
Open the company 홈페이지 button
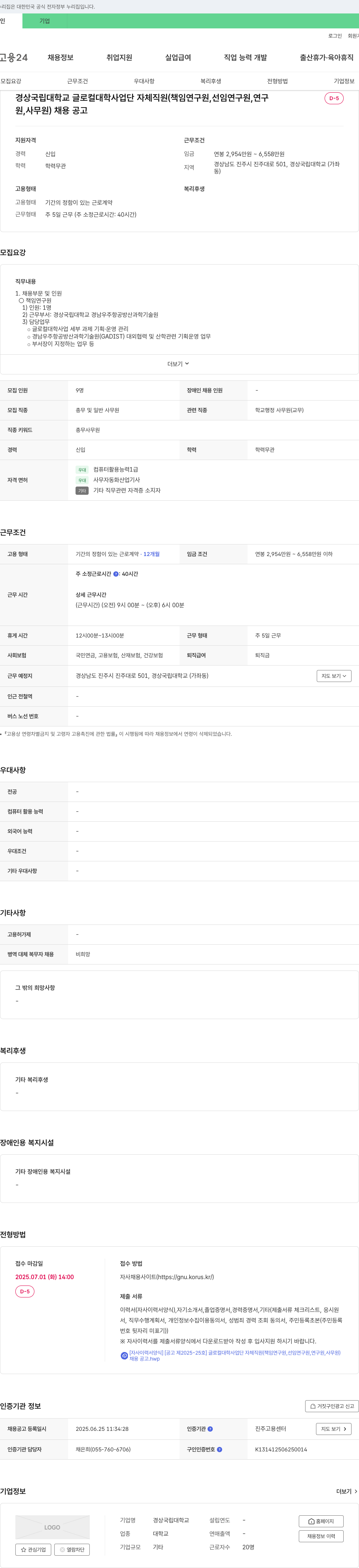tap(321, 1521)
